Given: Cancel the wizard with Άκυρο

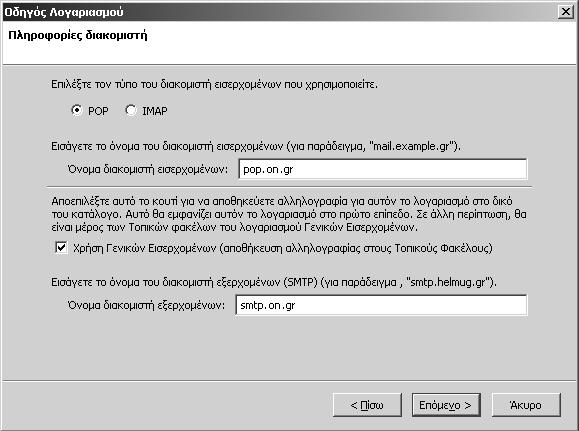Looking at the screenshot, I should click(526, 405).
